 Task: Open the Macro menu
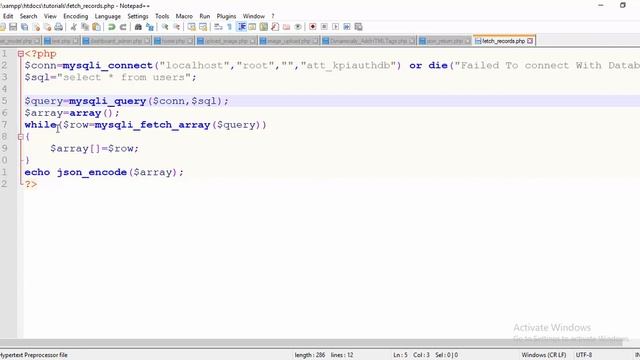184,16
